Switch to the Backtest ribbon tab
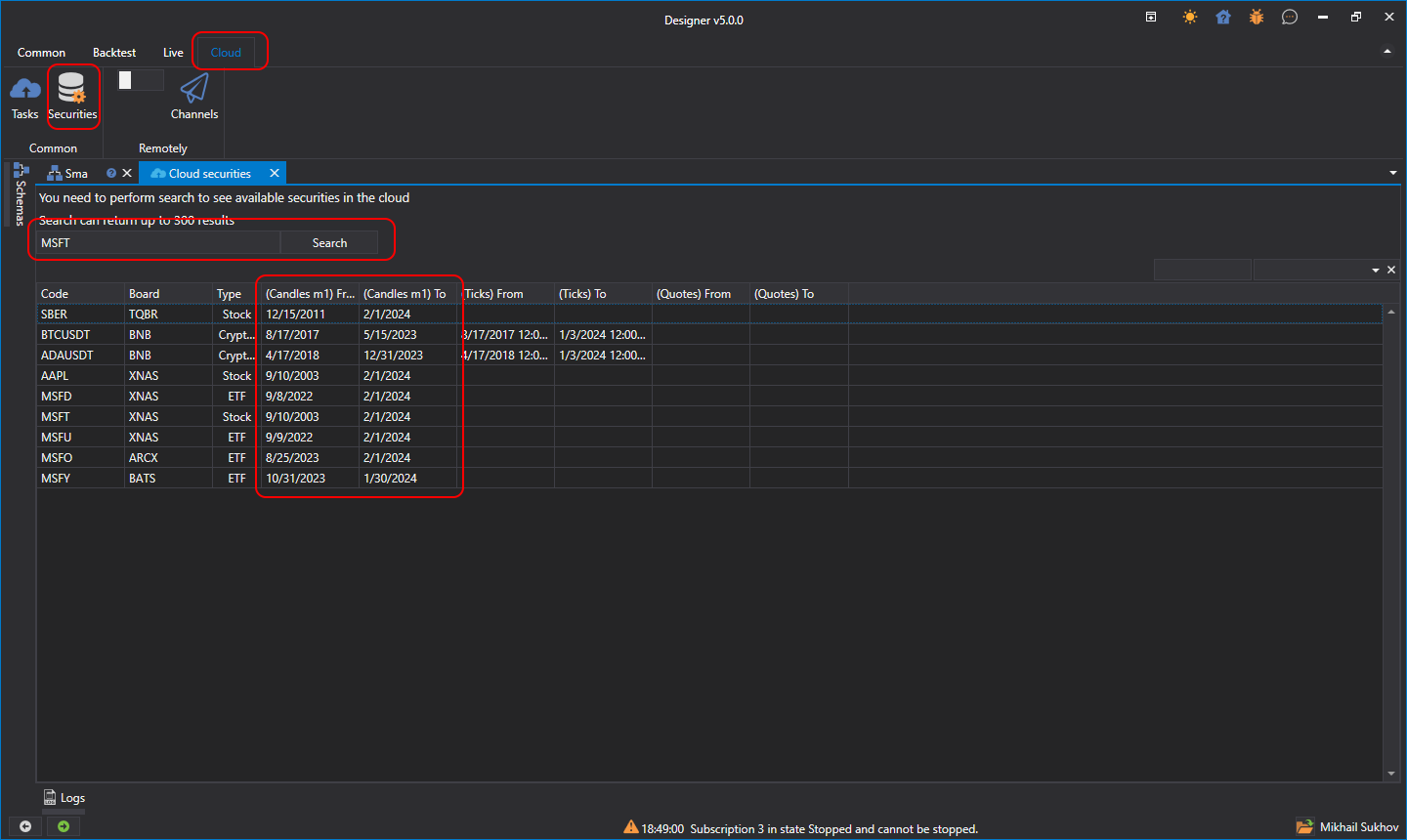 tap(114, 53)
